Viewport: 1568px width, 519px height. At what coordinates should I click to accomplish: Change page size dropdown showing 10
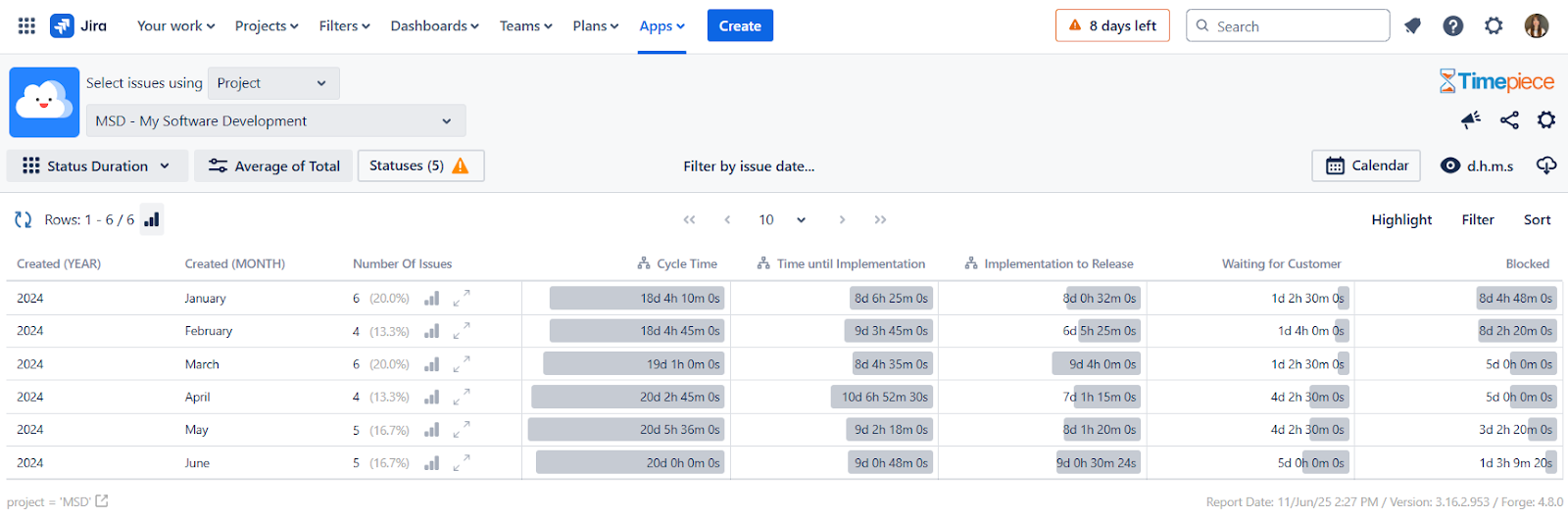point(782,219)
